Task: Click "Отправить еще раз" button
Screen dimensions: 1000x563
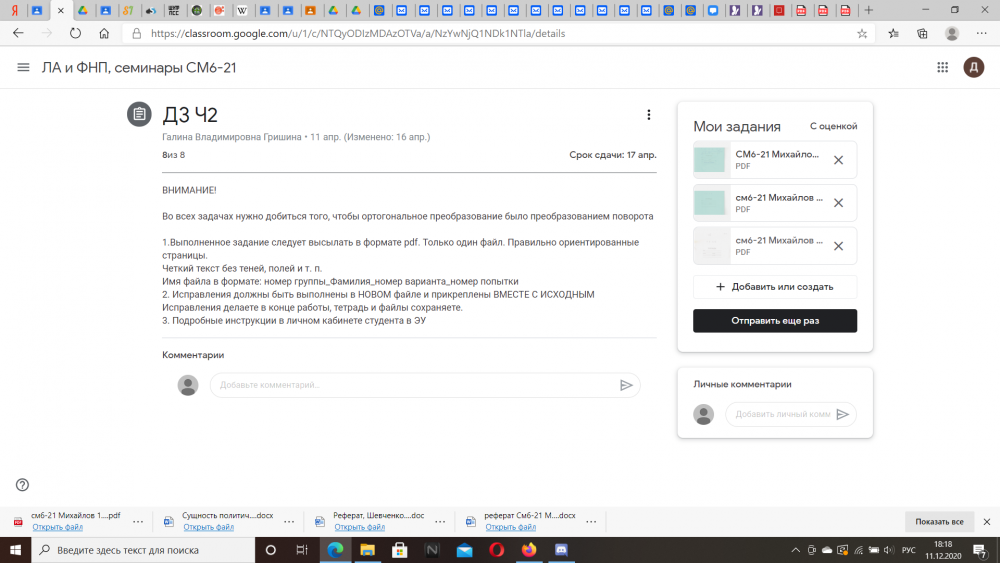Action: pos(775,321)
